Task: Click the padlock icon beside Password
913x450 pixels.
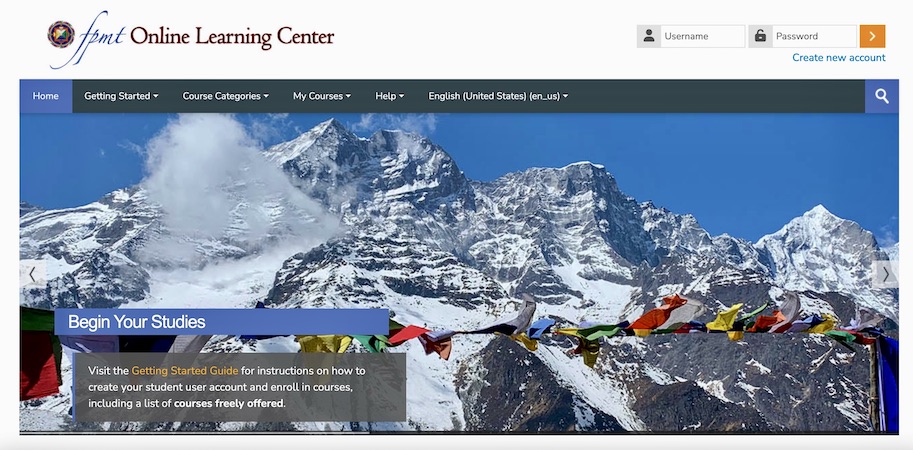Action: (x=760, y=36)
